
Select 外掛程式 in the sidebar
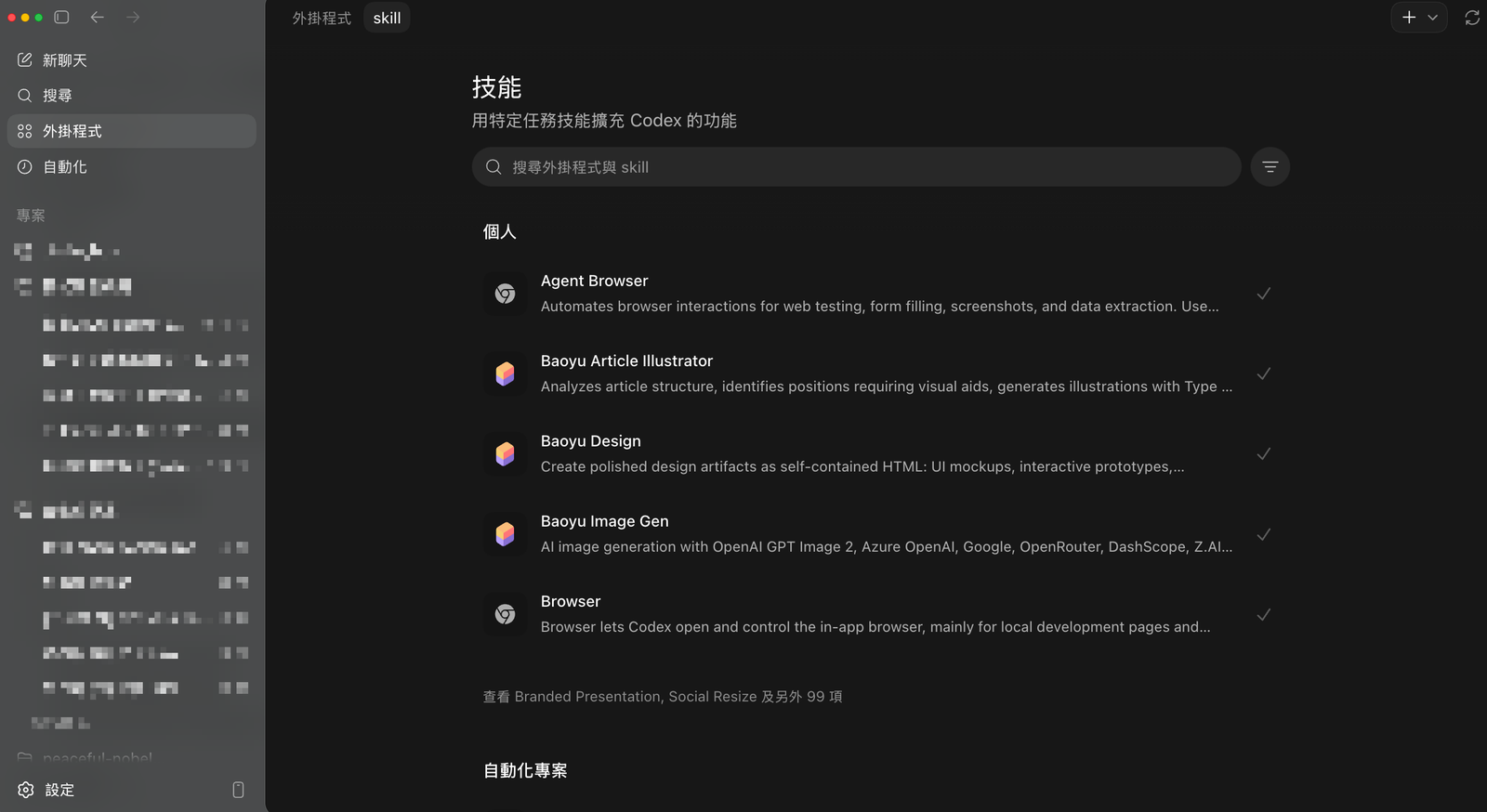(132, 131)
